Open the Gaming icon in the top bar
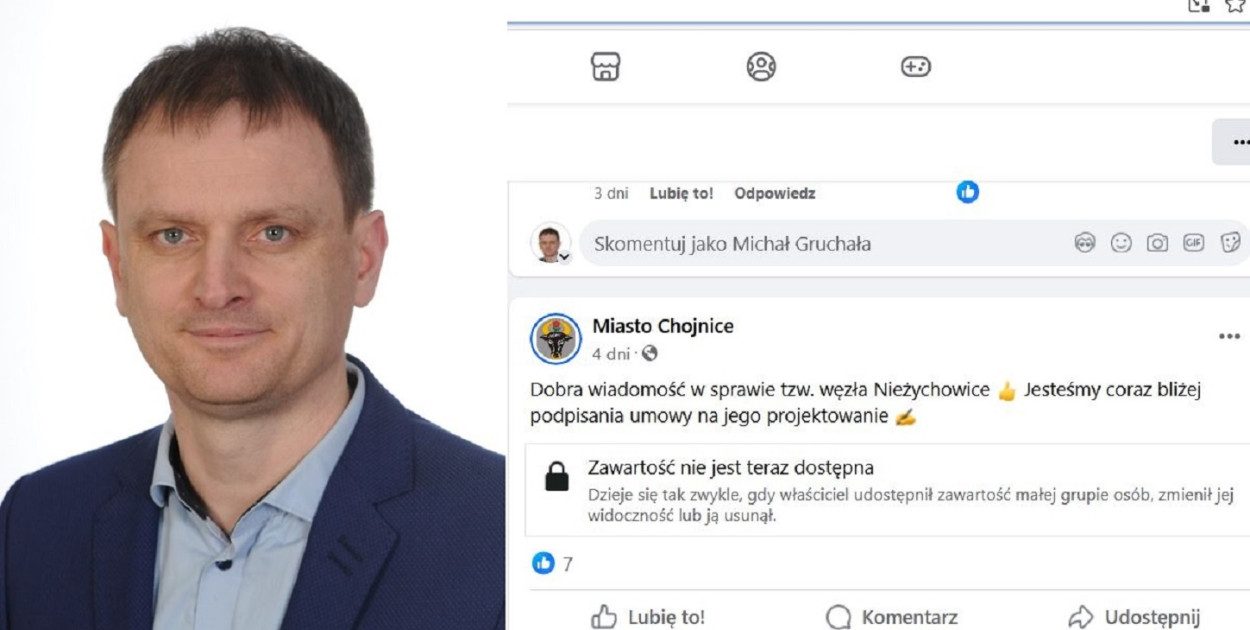 [x=915, y=67]
